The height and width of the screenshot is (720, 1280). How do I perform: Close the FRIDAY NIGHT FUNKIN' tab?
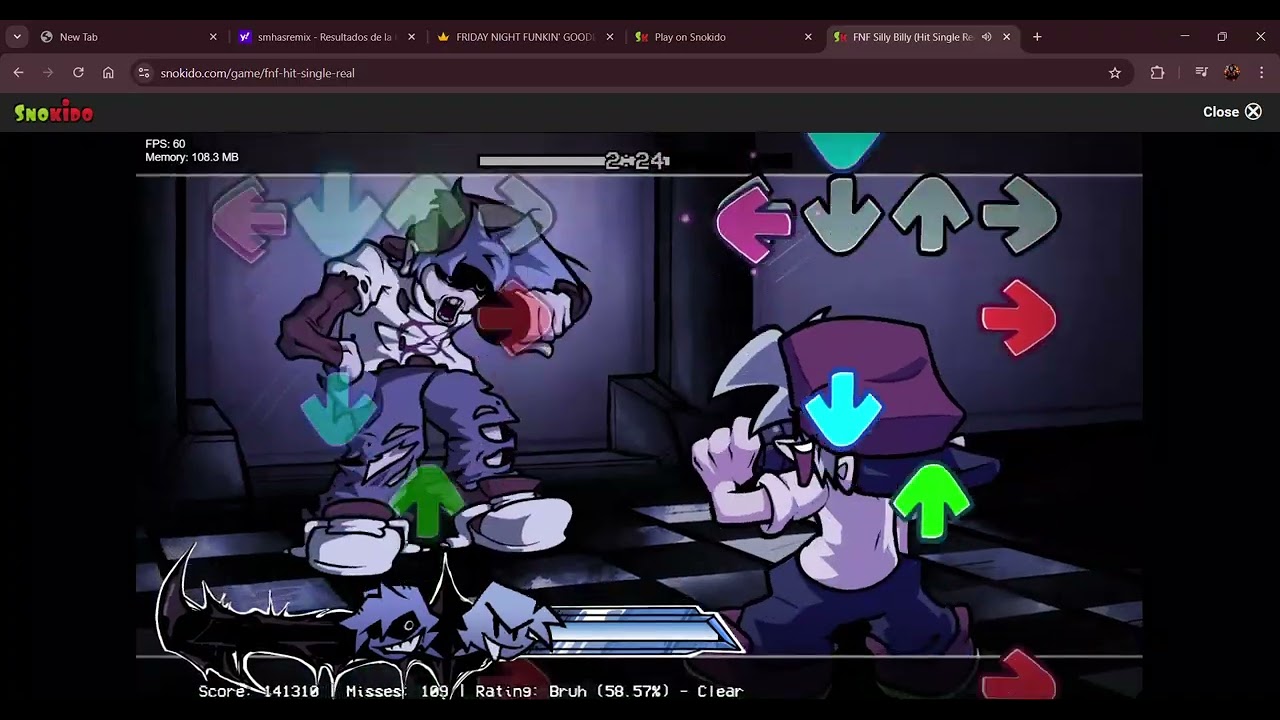coord(610,37)
